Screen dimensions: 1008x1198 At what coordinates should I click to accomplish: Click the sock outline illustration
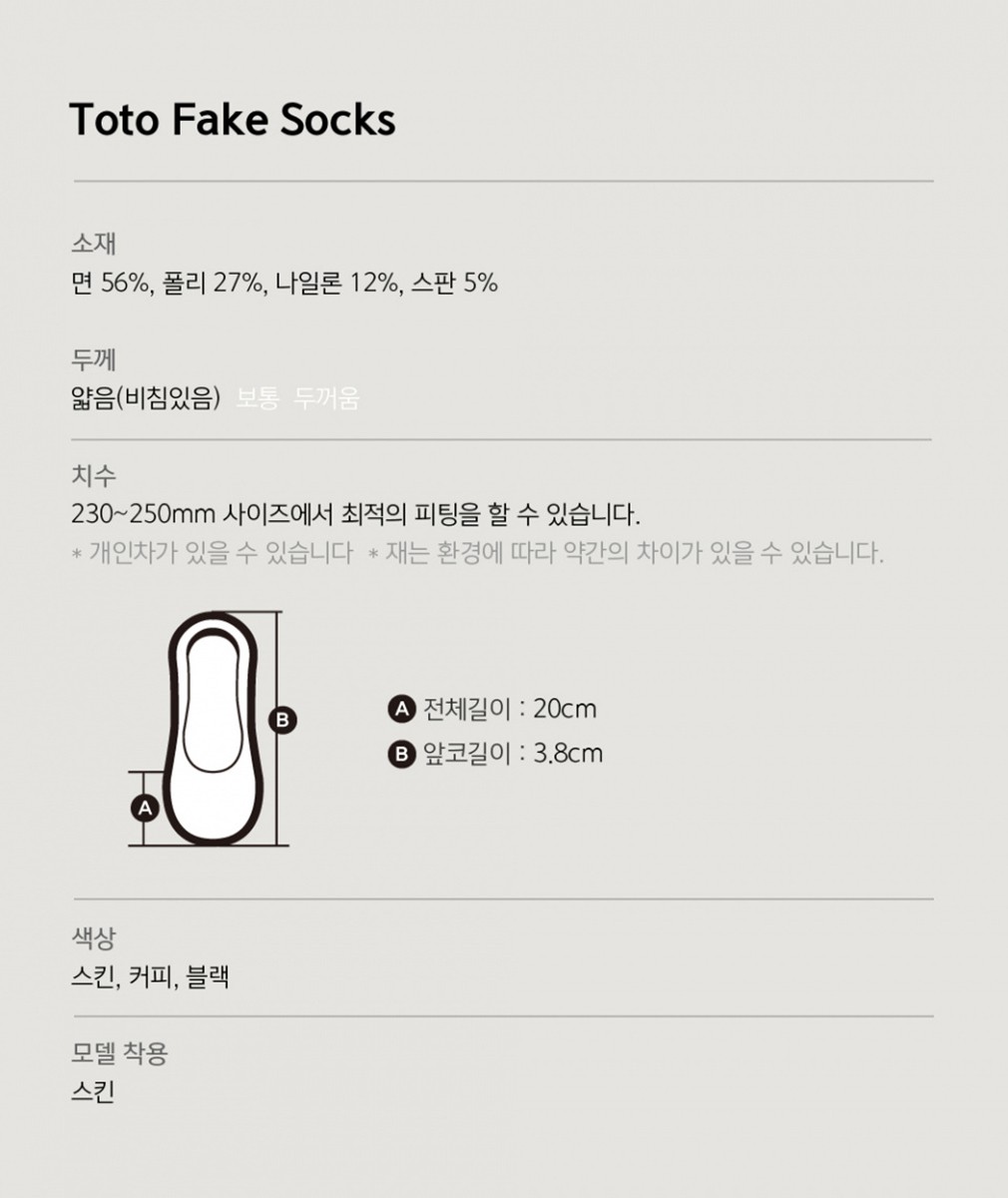218,726
